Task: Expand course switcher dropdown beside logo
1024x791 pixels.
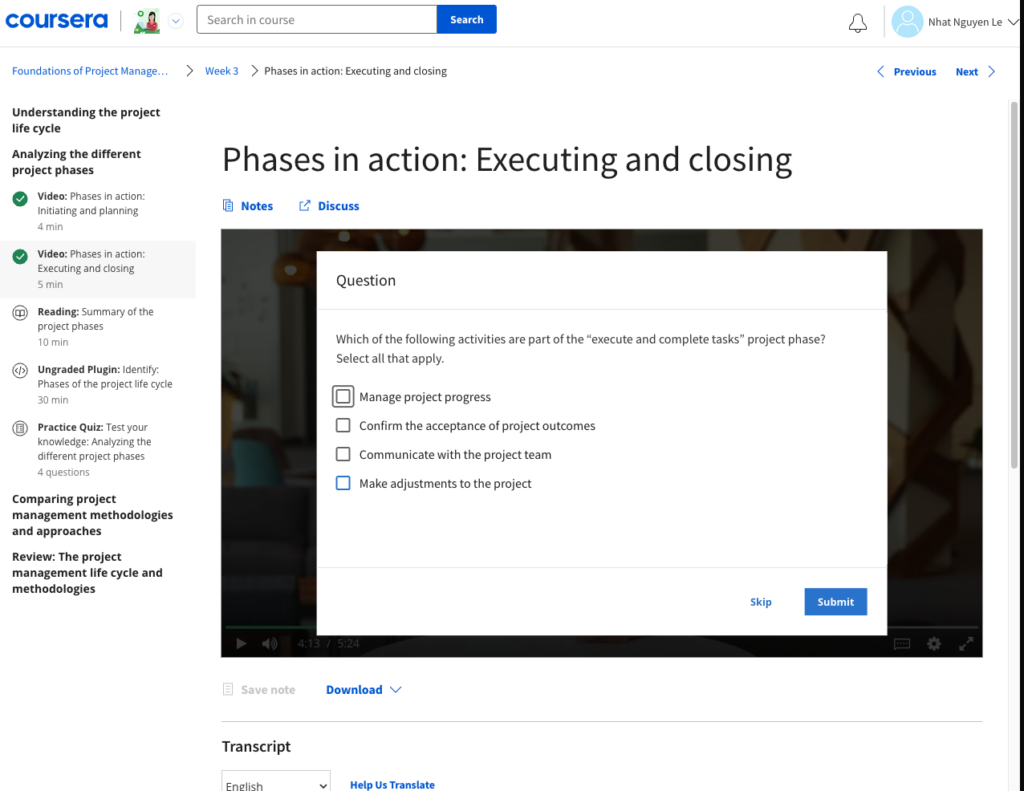Action: pos(176,21)
